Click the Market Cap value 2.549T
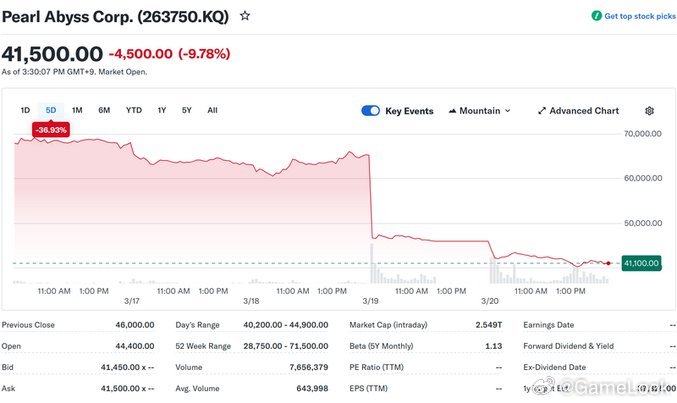 (489, 325)
